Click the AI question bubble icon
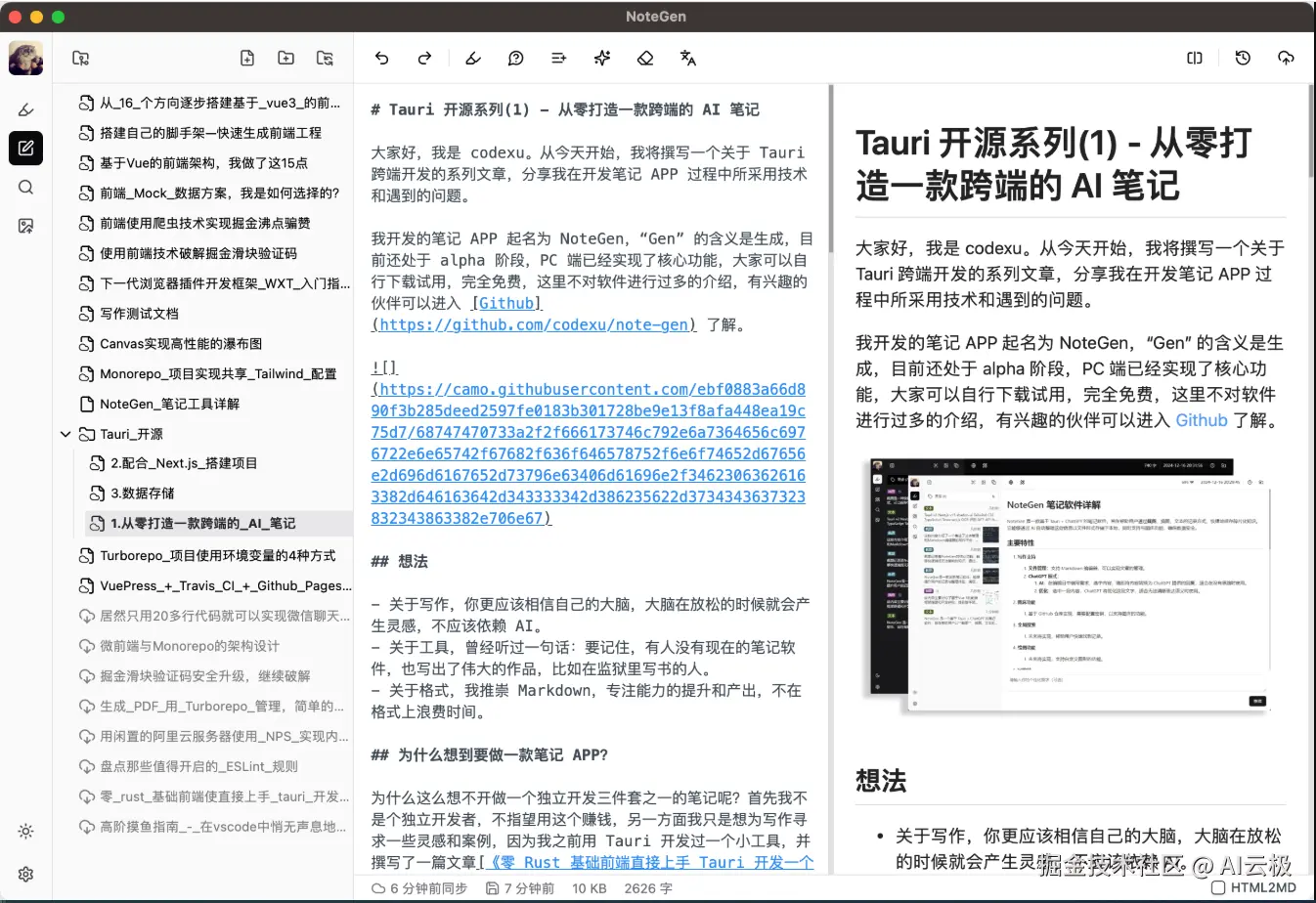The height and width of the screenshot is (903, 1316). coord(516,59)
